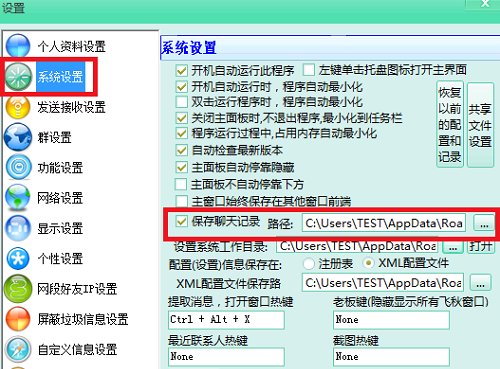The image size is (500, 369).
Task: Click the earth icon for 网络设置
Action: [x=18, y=197]
